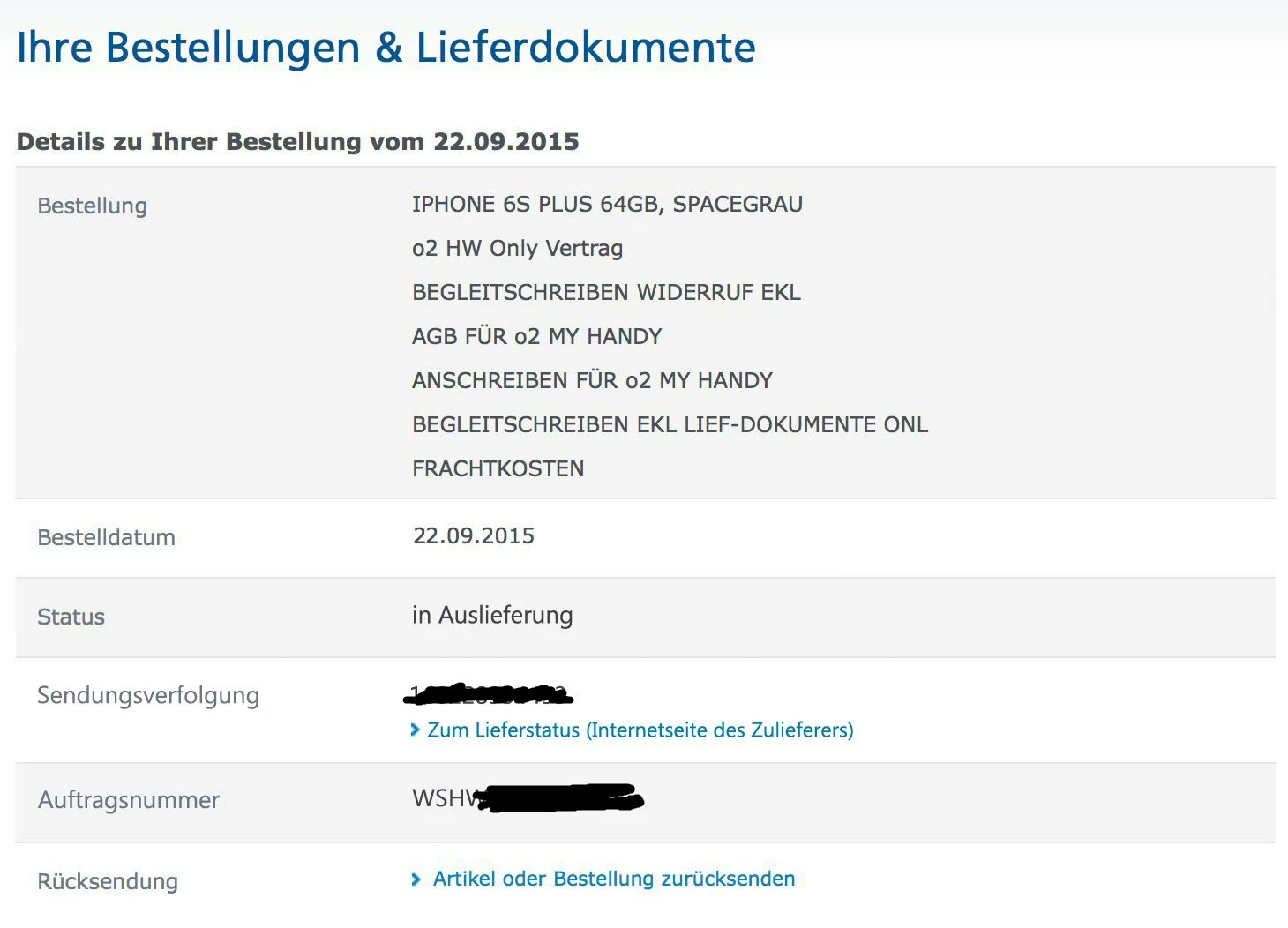Screen dimensions: 1288x928
Task: Click the Bestelldatum value 22.09.2015
Action: click(x=474, y=536)
